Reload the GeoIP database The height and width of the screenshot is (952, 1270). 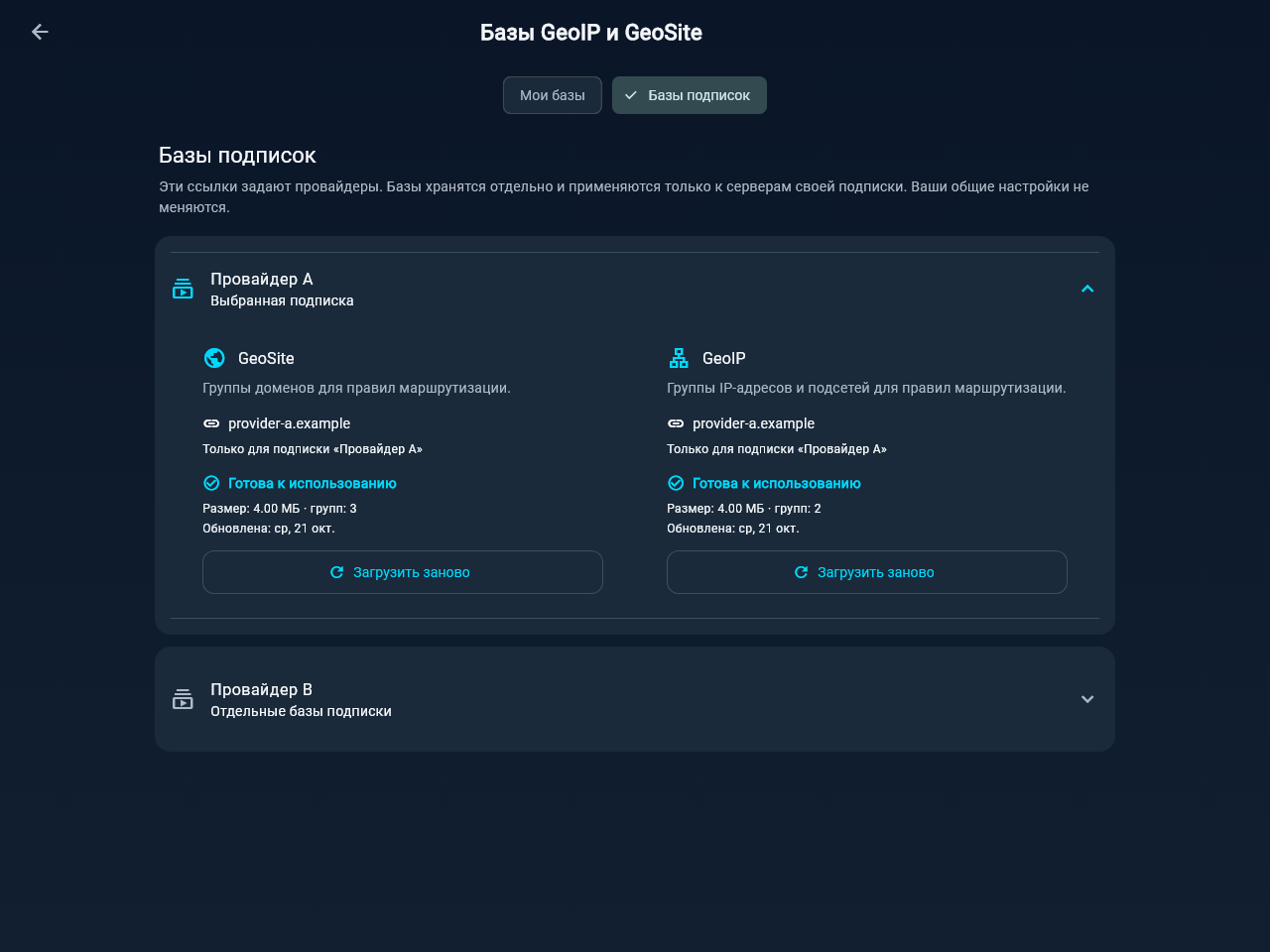click(867, 572)
